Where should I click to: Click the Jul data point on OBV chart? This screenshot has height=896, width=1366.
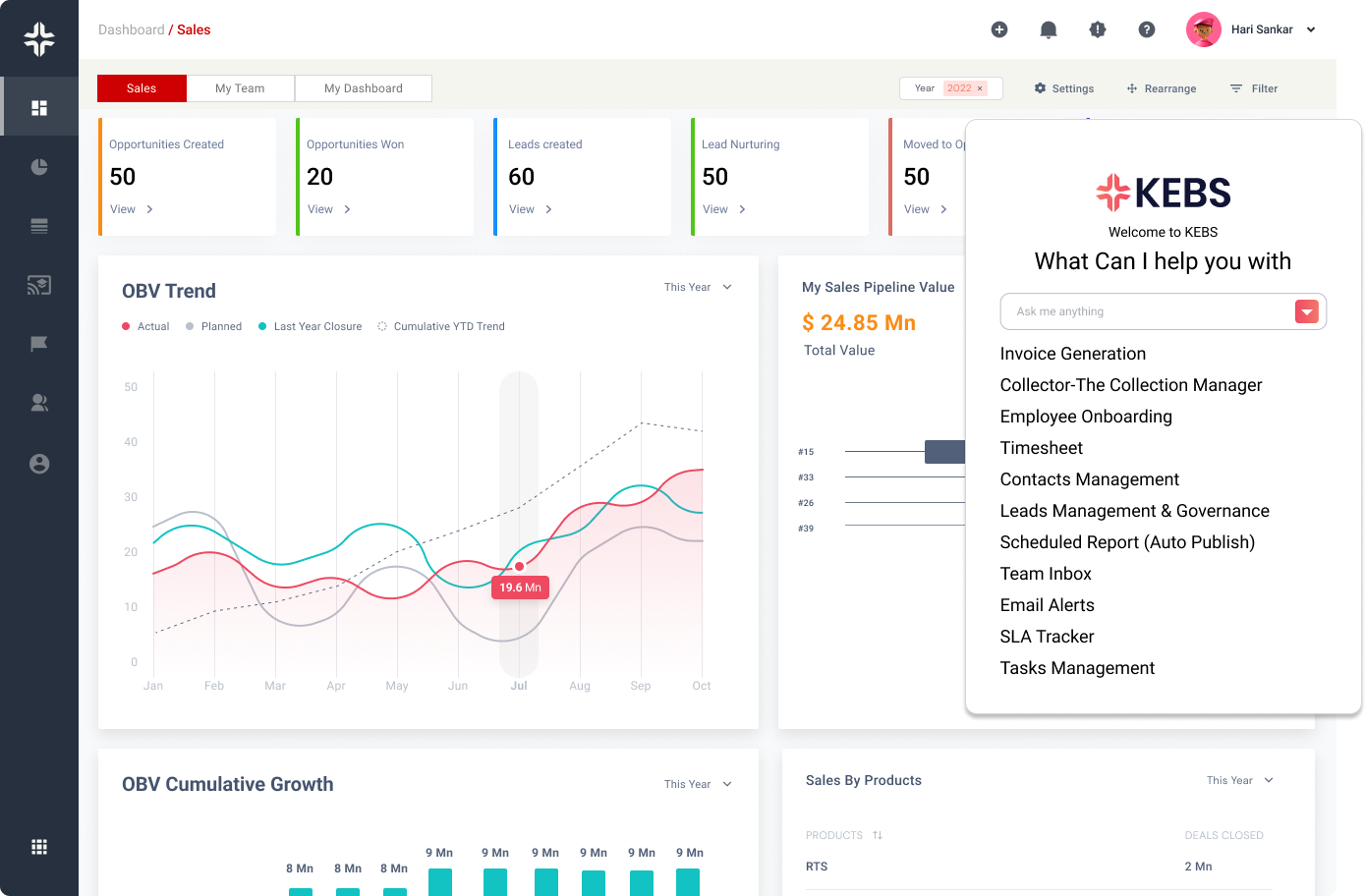519,566
